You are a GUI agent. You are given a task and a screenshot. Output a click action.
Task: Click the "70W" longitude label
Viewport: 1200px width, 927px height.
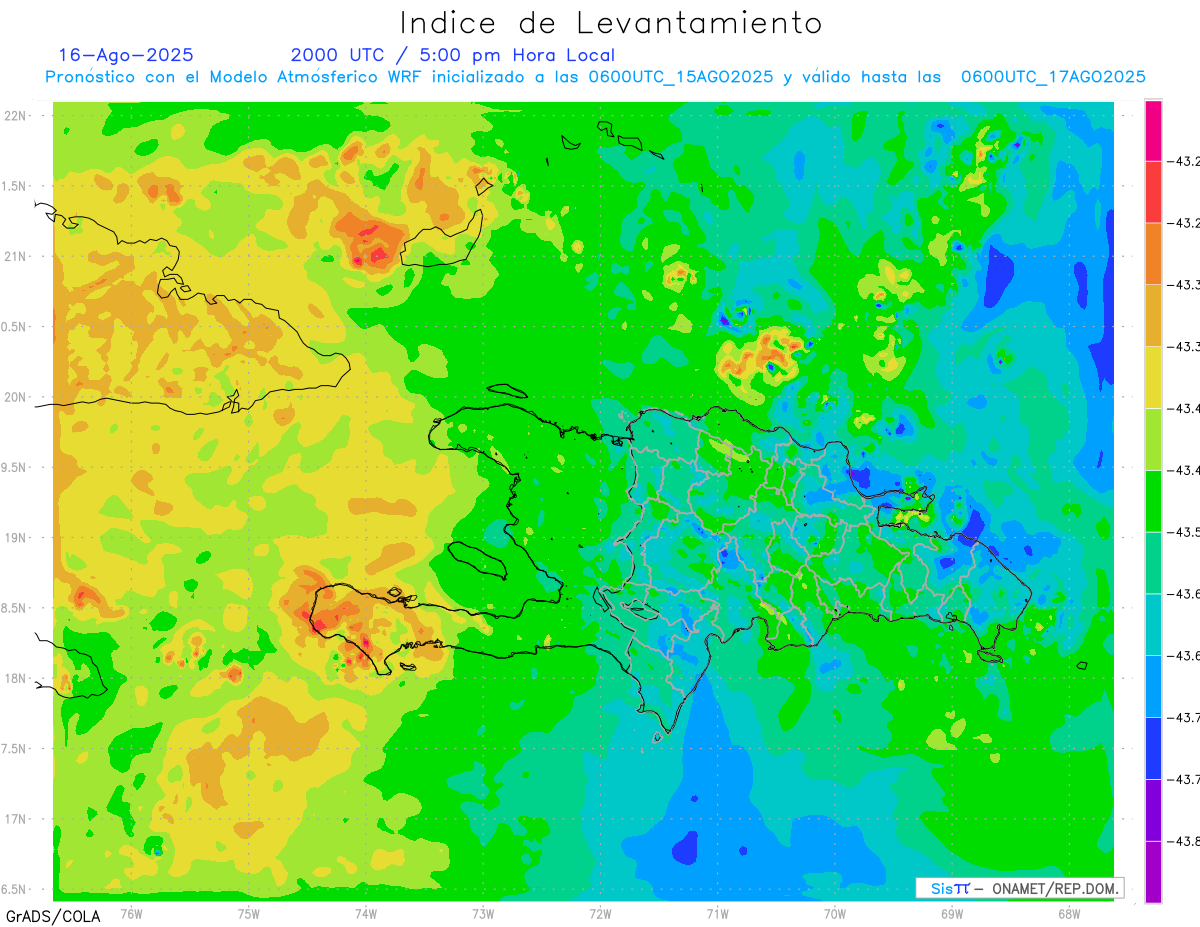(x=835, y=913)
